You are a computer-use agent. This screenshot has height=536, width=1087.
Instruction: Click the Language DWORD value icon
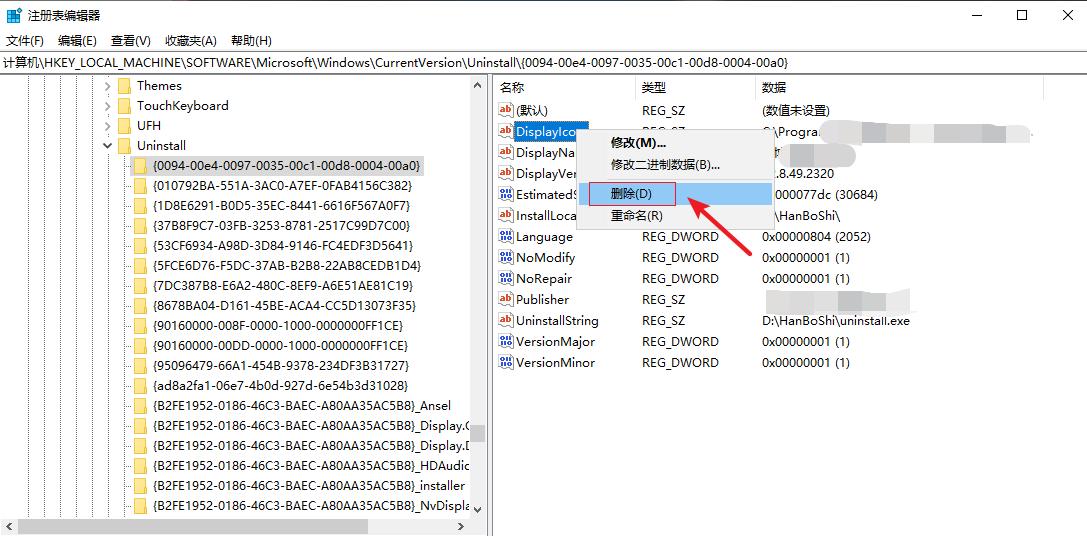click(x=506, y=237)
